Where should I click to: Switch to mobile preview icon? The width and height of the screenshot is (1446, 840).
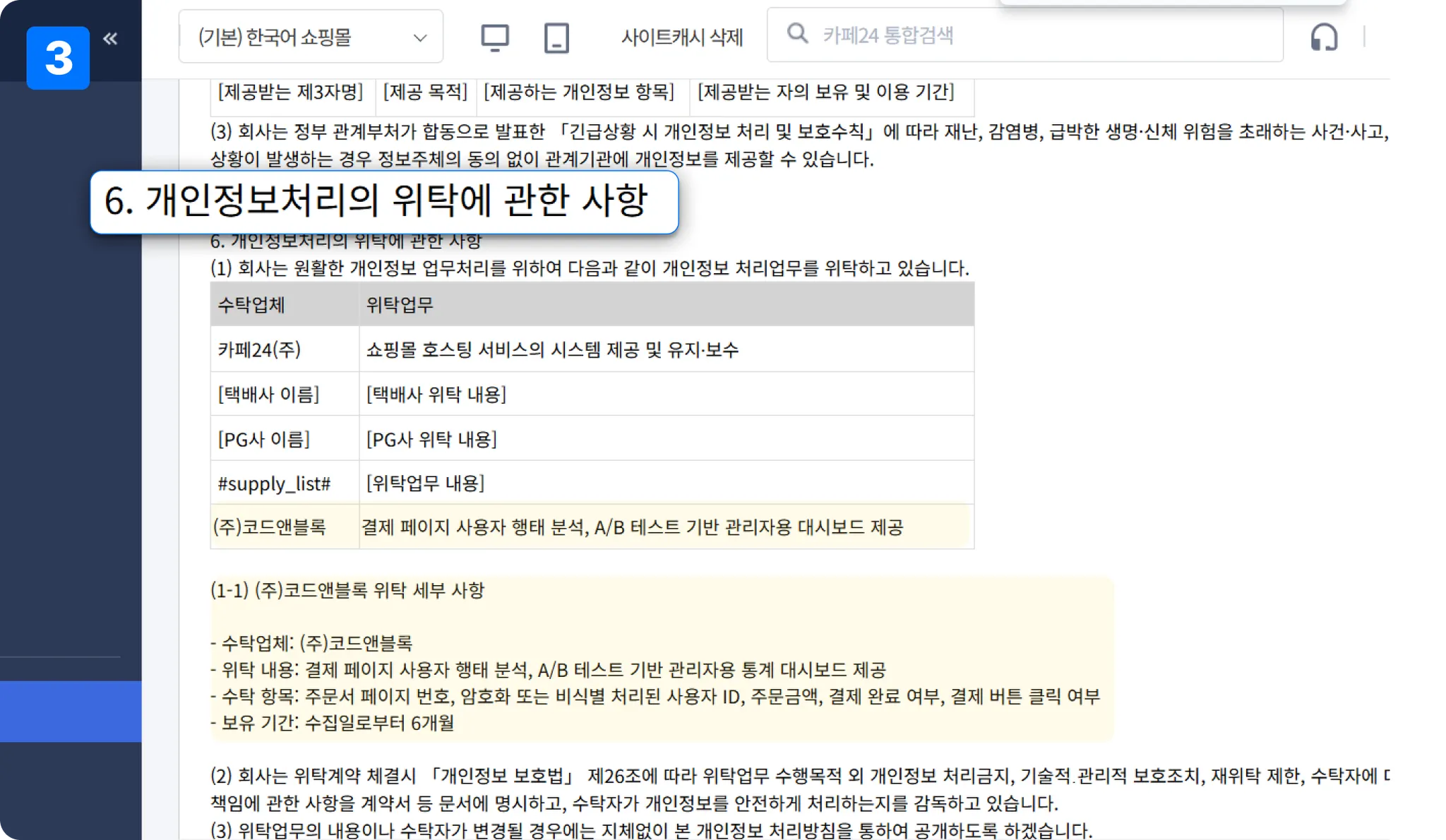tap(556, 37)
